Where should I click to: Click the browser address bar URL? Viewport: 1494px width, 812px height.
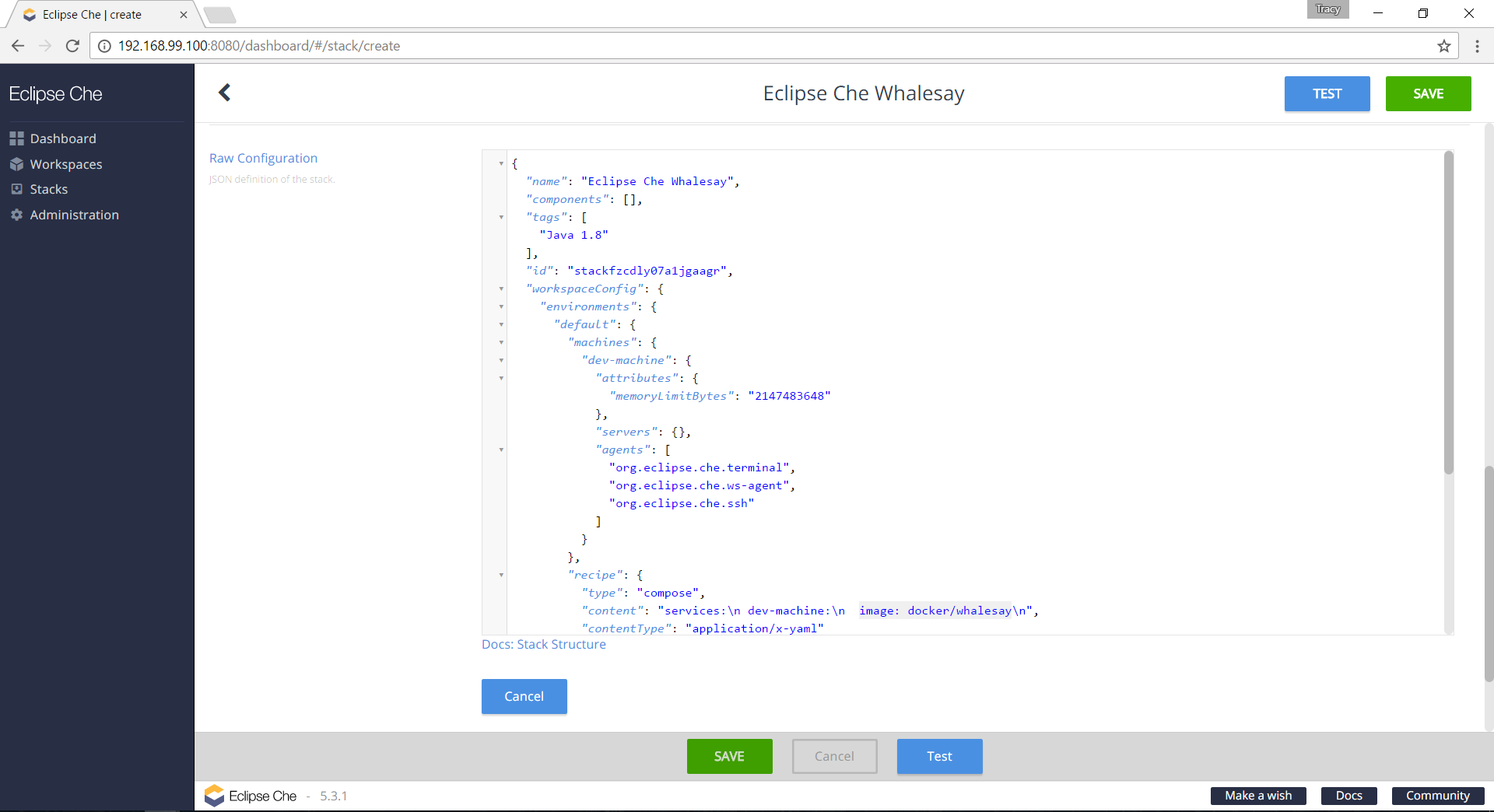(259, 46)
